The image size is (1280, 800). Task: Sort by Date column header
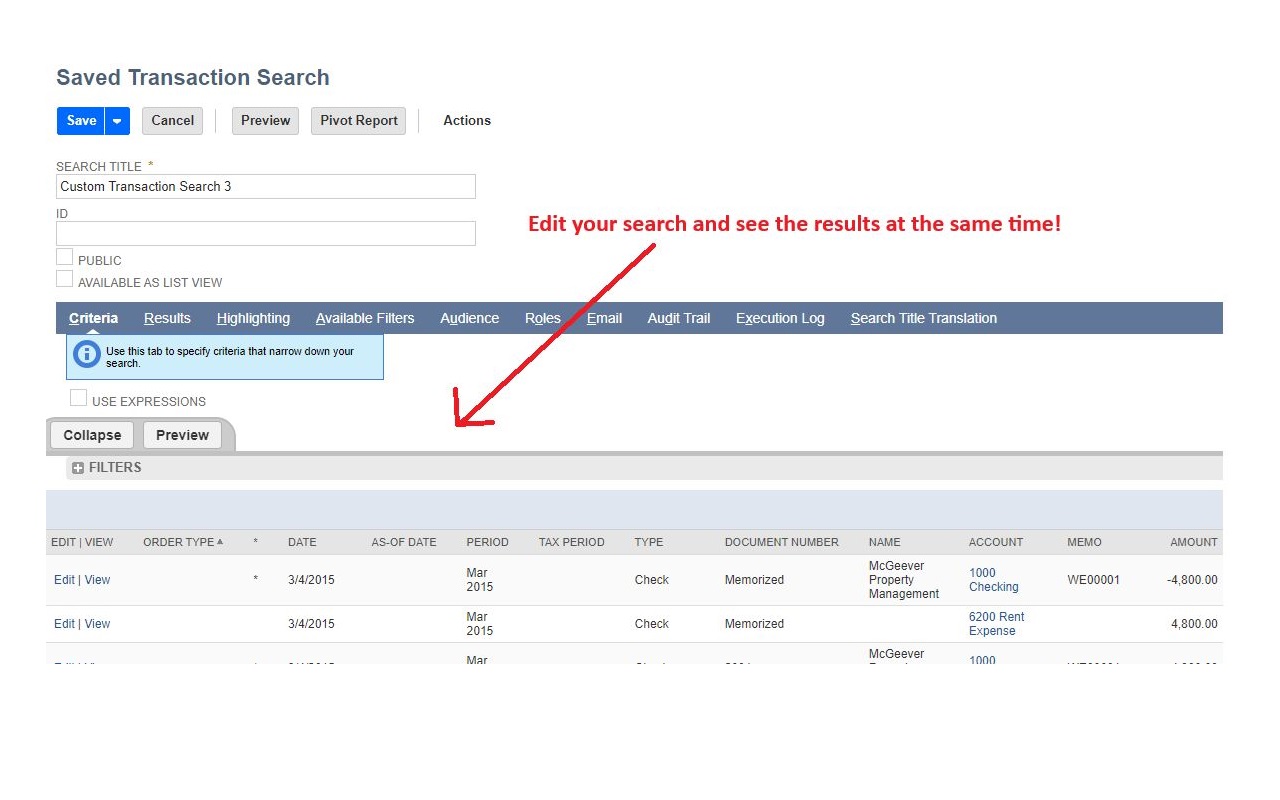point(302,542)
